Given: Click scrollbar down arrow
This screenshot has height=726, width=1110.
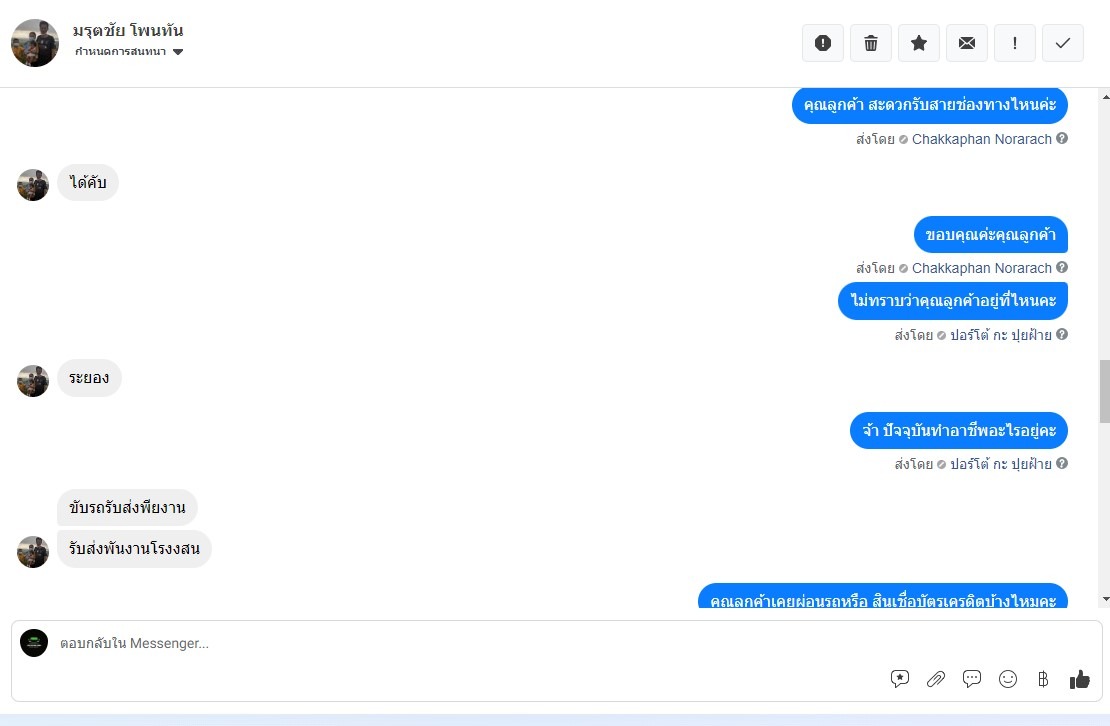Looking at the screenshot, I should click(1105, 599).
